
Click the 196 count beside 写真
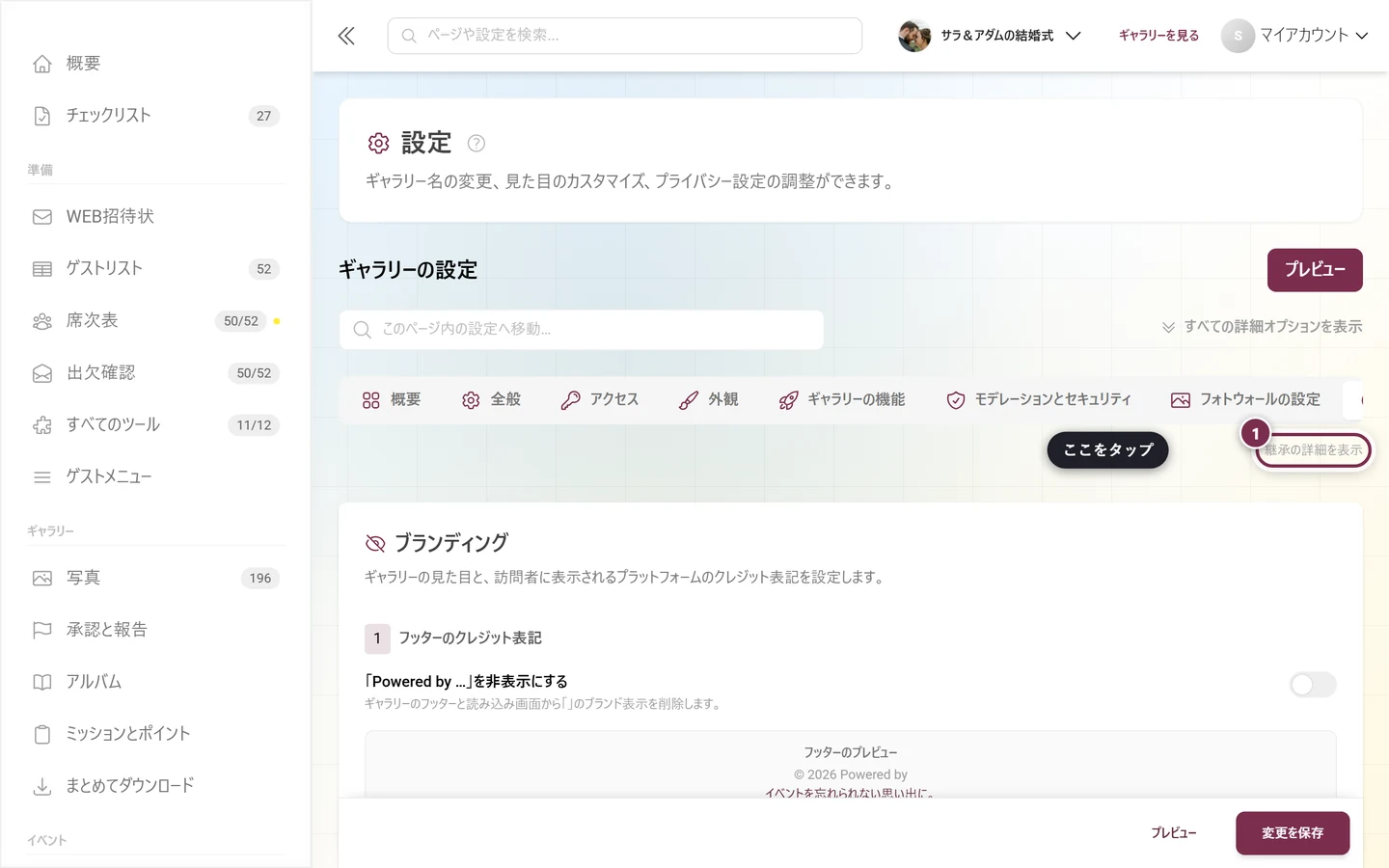point(260,579)
